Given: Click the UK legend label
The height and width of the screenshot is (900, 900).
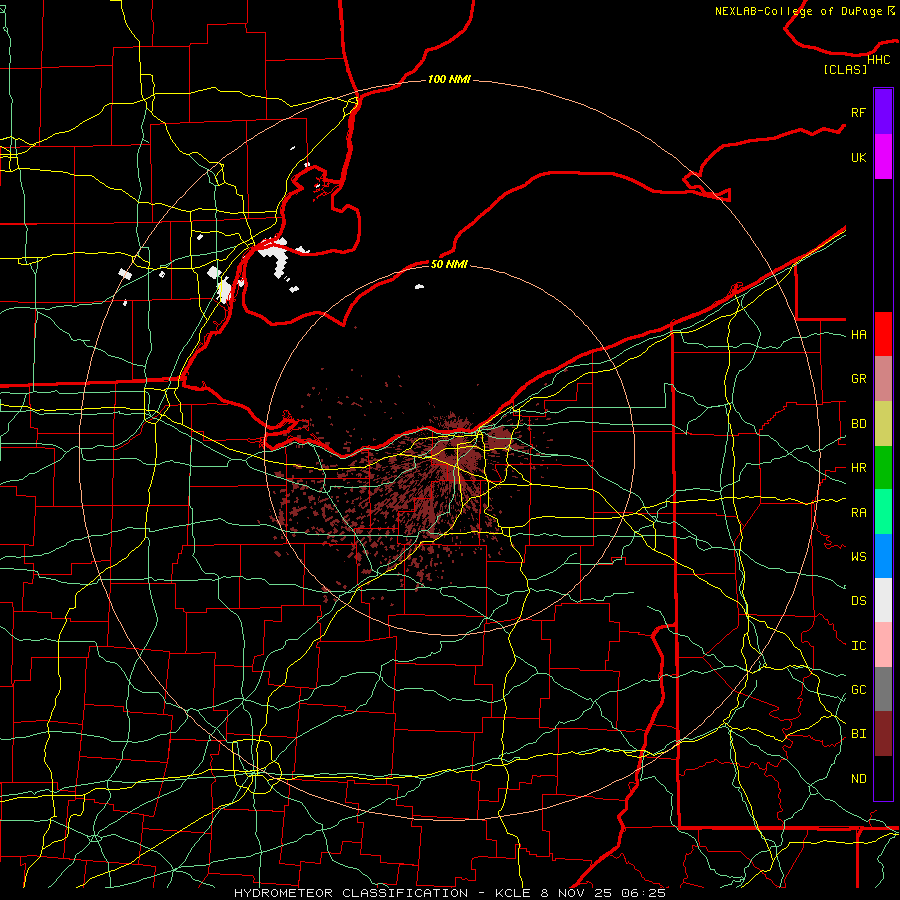Looking at the screenshot, I should [859, 157].
